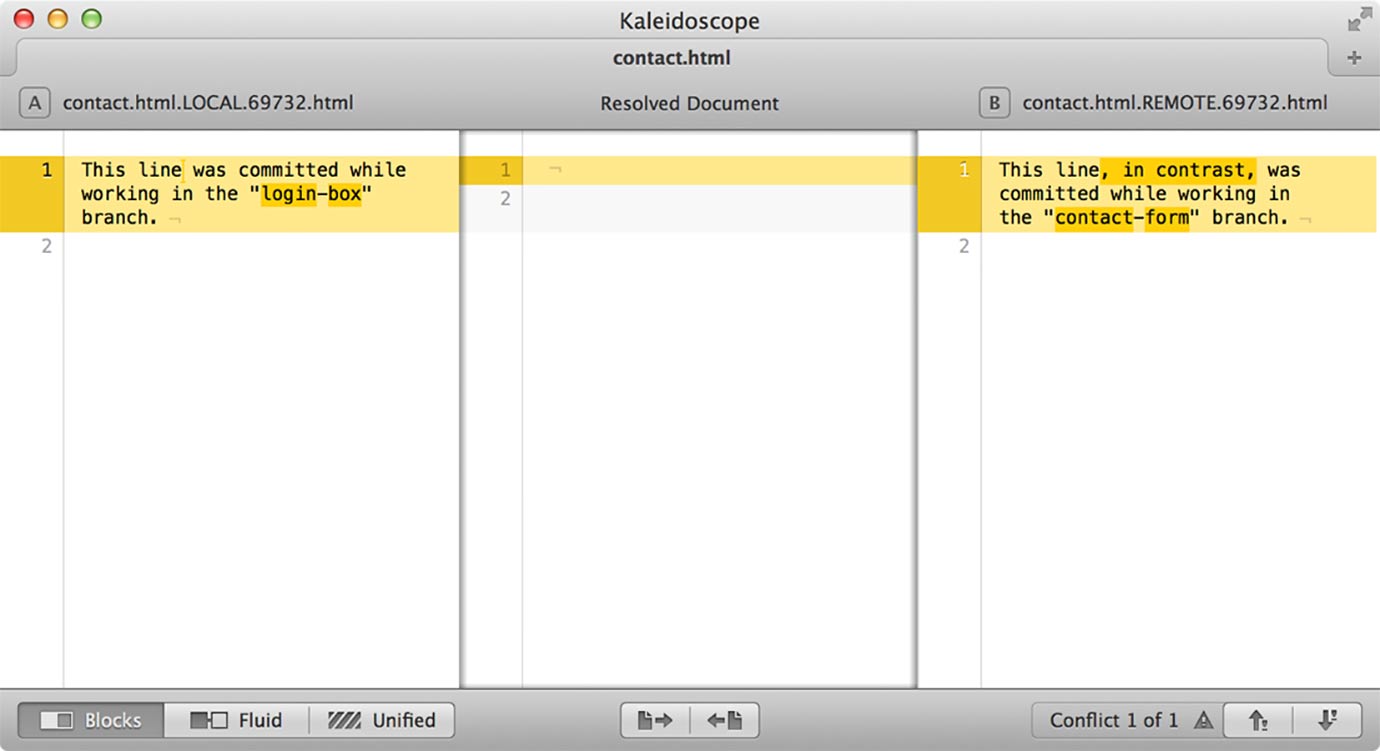
Task: Click the highlighted "contact-form" text in right pane
Action: (x=1122, y=218)
